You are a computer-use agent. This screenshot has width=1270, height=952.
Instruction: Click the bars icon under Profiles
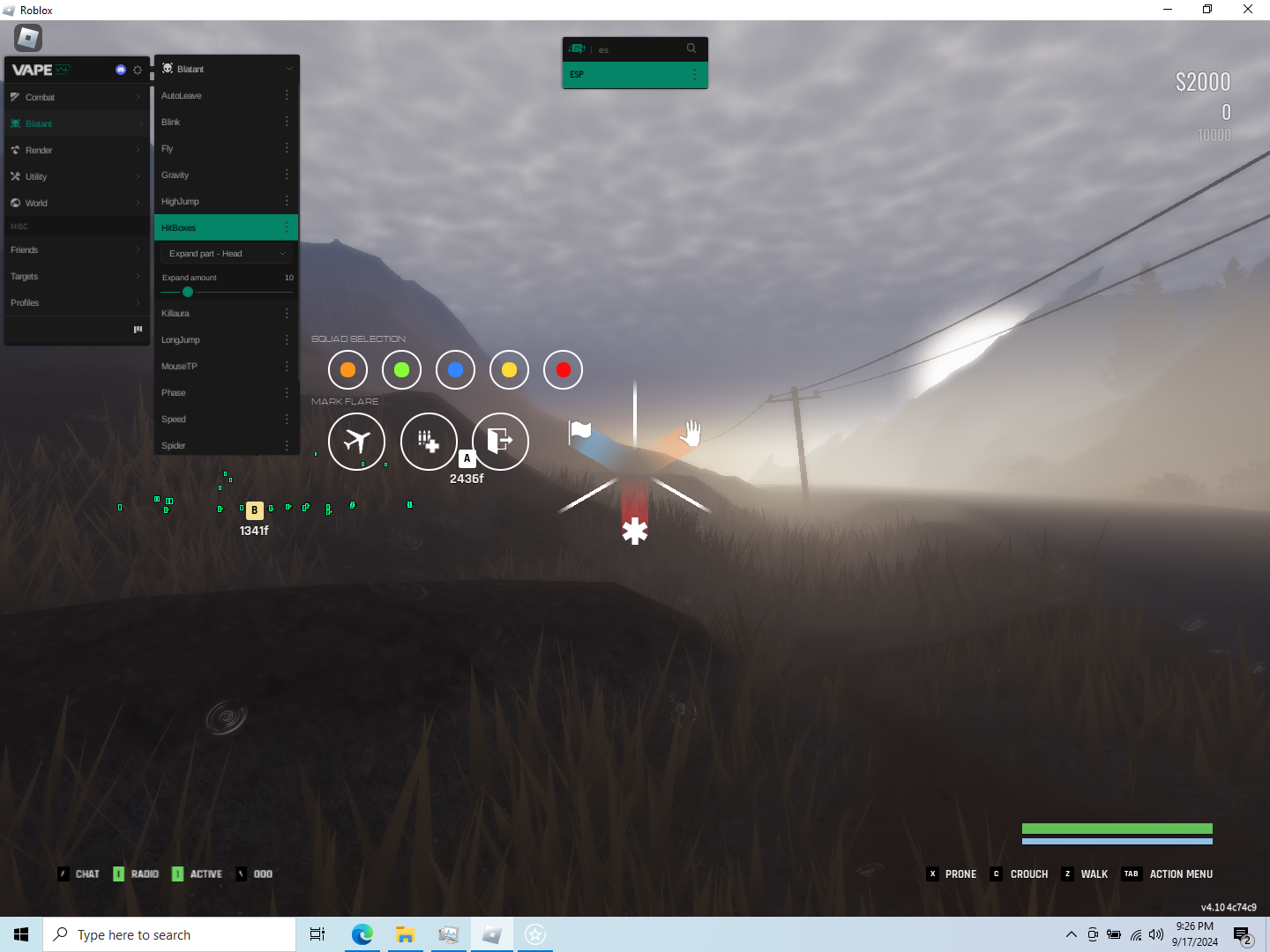click(138, 329)
